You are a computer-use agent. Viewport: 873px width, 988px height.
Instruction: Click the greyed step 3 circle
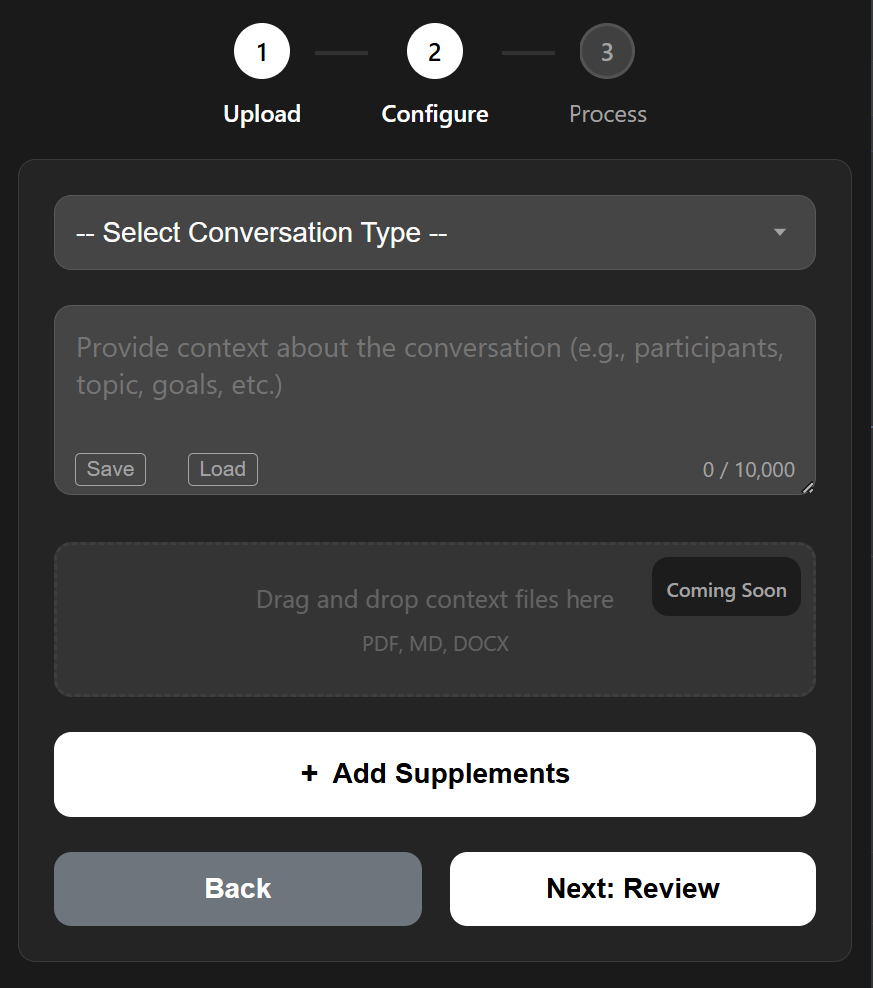pyautogui.click(x=607, y=52)
